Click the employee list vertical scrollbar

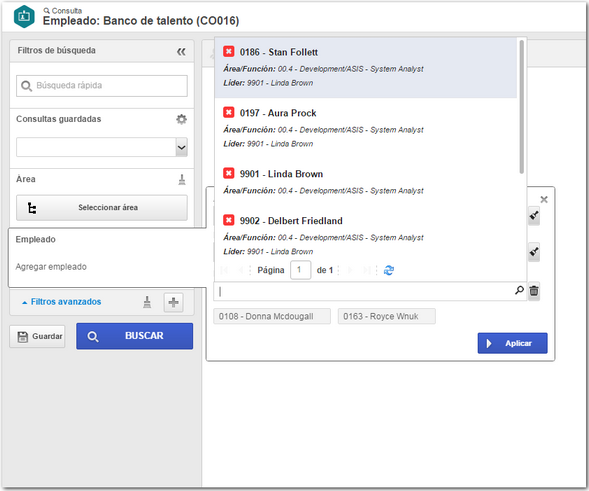(x=521, y=107)
